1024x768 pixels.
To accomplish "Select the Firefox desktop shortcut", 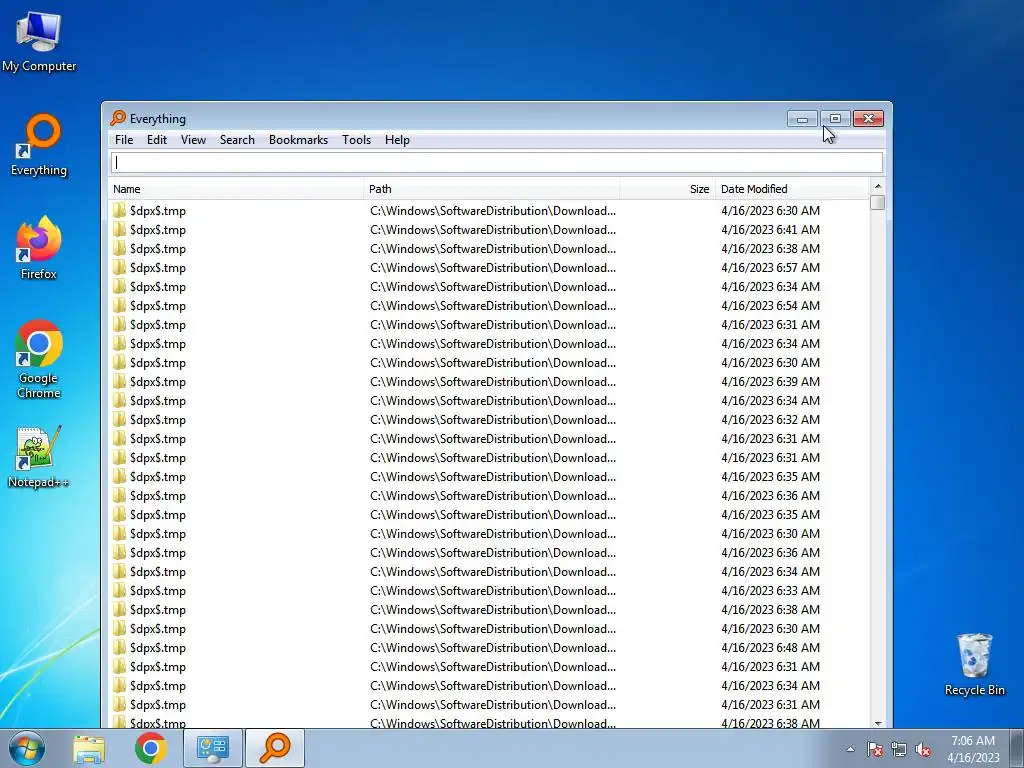I will (39, 249).
